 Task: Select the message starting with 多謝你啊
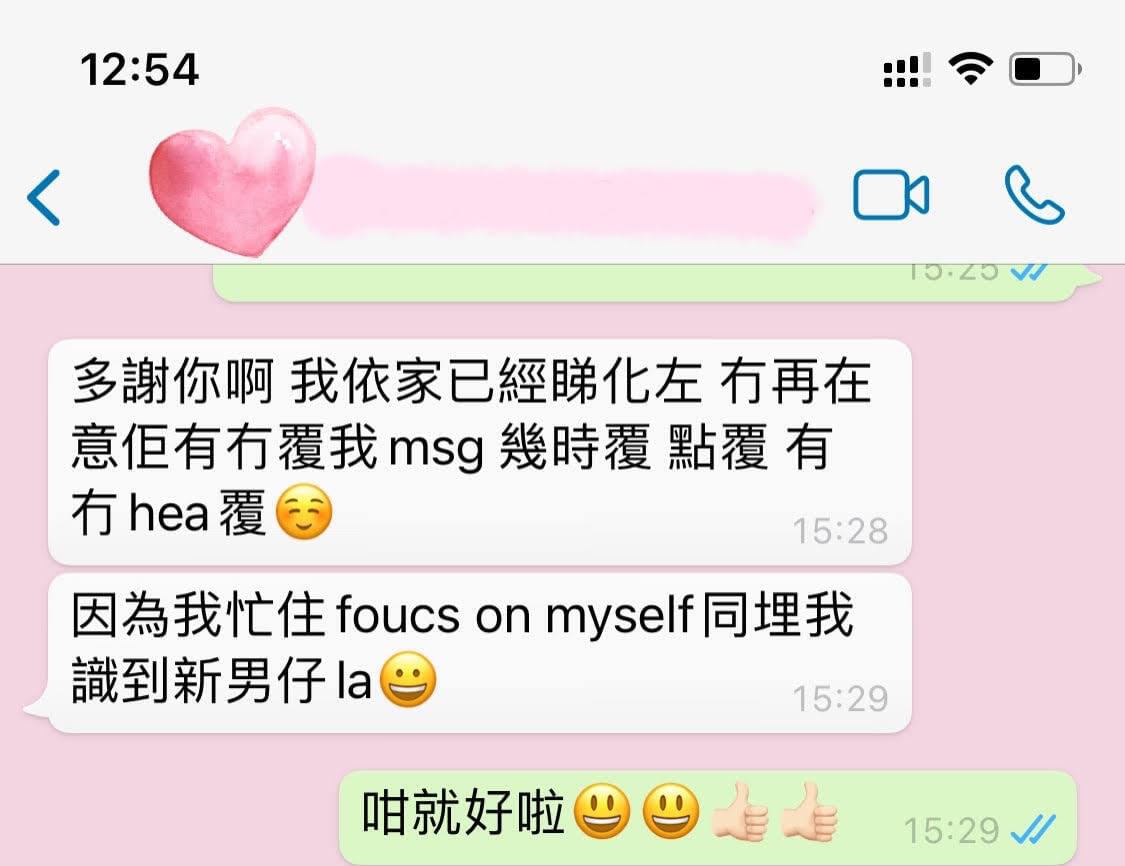479,452
